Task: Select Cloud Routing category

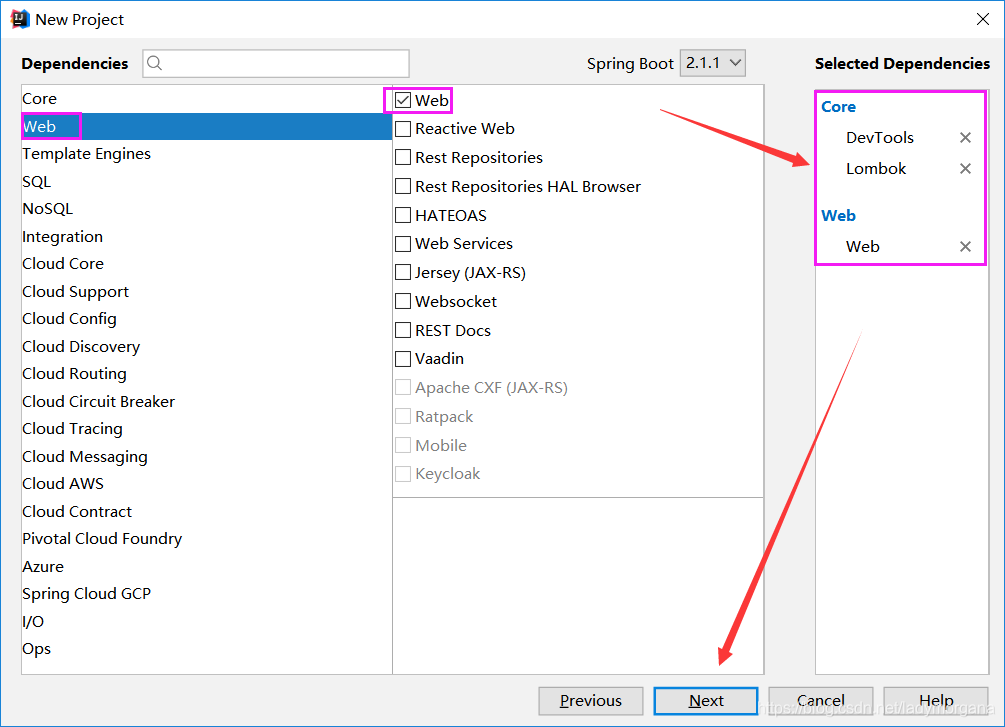Action: tap(206, 374)
